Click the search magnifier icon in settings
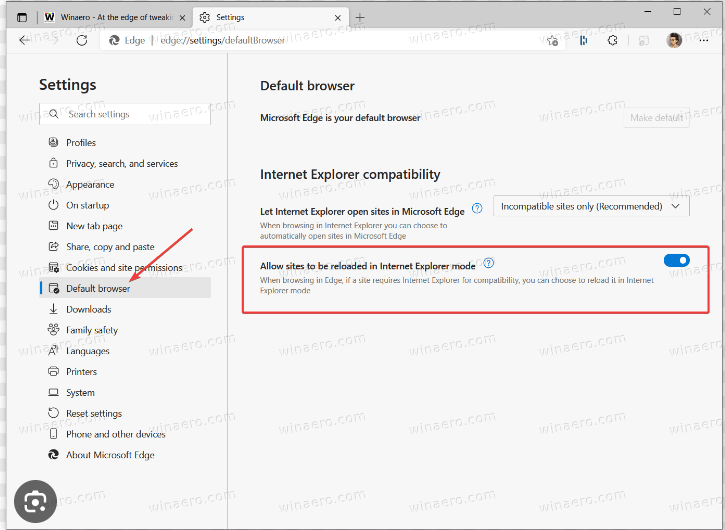Image resolution: width=725 pixels, height=530 pixels. click(54, 114)
